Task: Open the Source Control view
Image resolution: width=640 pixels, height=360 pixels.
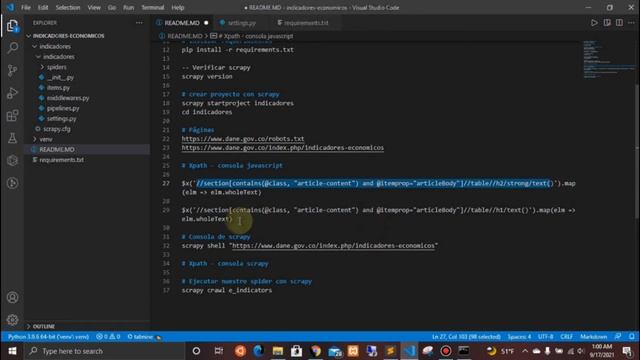Action: tap(12, 71)
